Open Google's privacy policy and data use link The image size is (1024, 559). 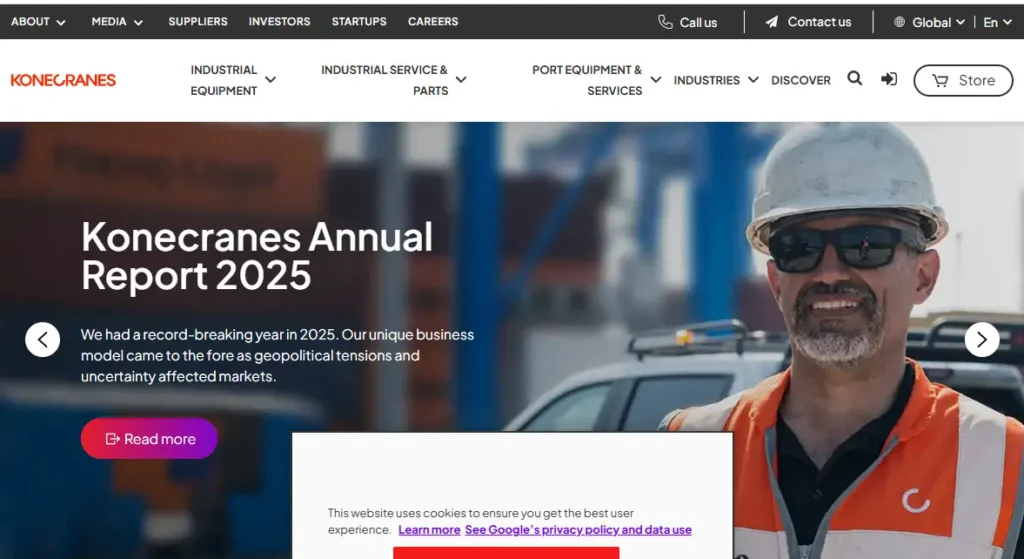tap(578, 530)
